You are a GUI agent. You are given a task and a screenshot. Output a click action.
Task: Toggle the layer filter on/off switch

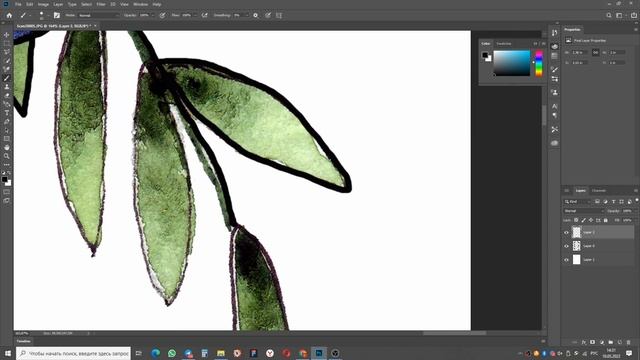coord(637,200)
